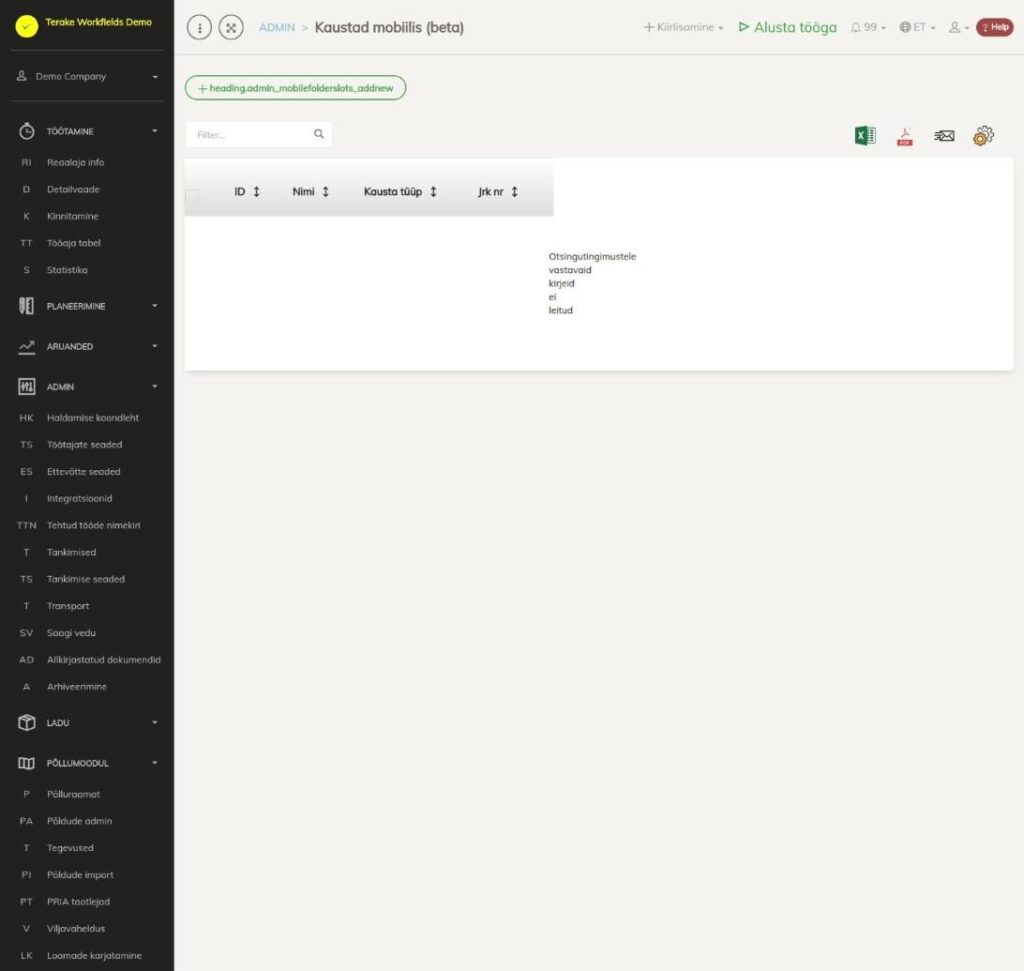The height and width of the screenshot is (971, 1024).
Task: Click the Põllumoodul map icon
Action: click(26, 763)
